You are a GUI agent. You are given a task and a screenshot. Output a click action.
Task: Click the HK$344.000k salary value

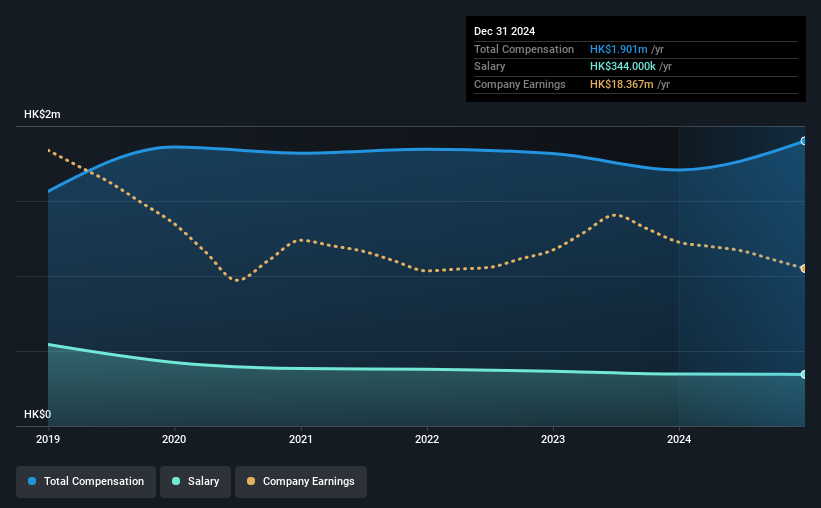(623, 67)
